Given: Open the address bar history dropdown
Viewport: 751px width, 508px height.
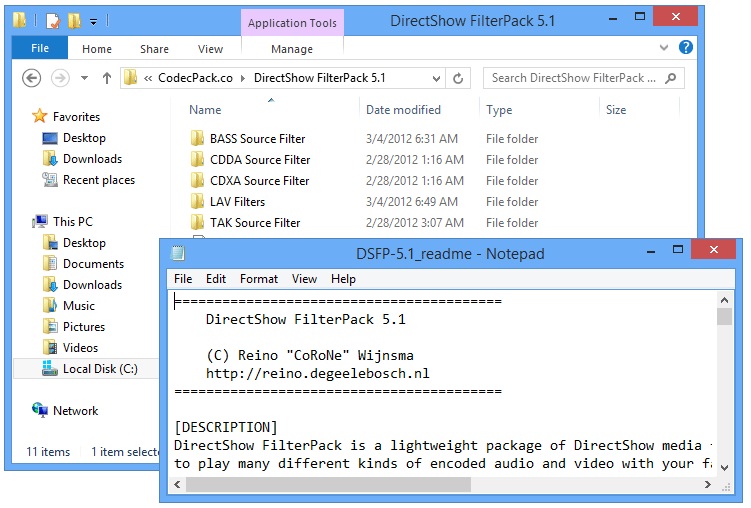Looking at the screenshot, I should pos(435,78).
